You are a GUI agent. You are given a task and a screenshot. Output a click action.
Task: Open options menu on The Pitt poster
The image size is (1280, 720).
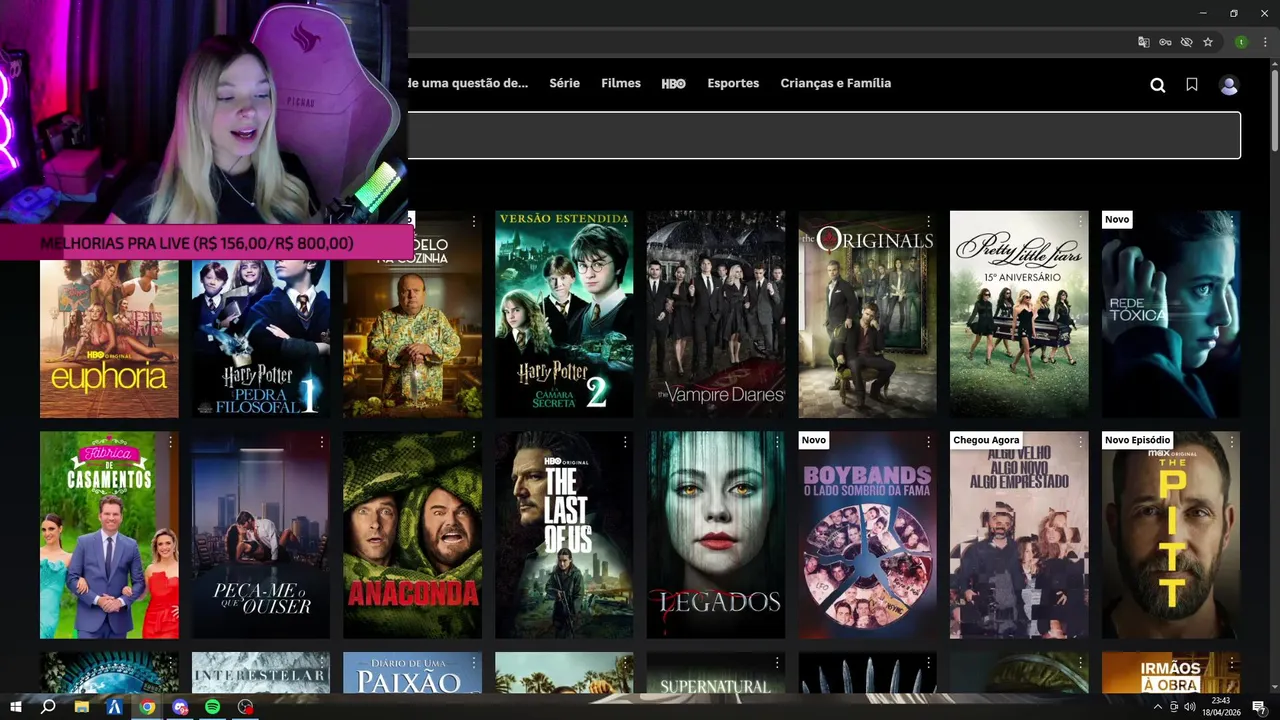(x=1232, y=442)
